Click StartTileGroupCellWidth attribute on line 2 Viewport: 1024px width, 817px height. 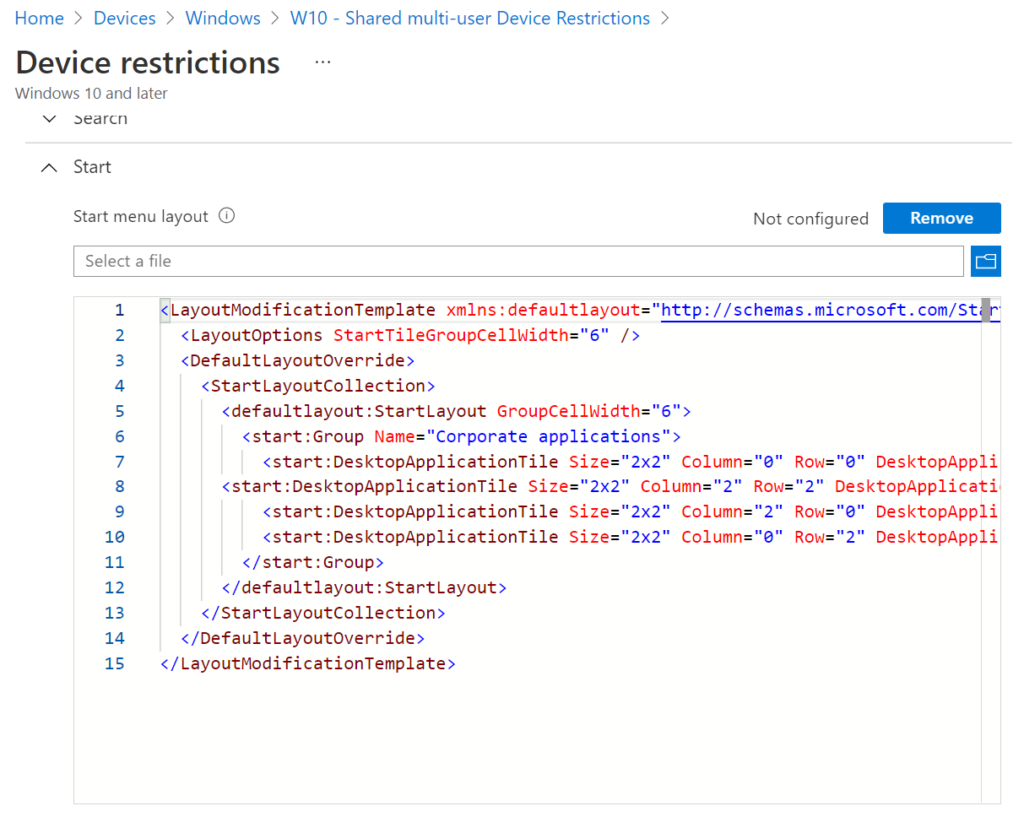451,336
